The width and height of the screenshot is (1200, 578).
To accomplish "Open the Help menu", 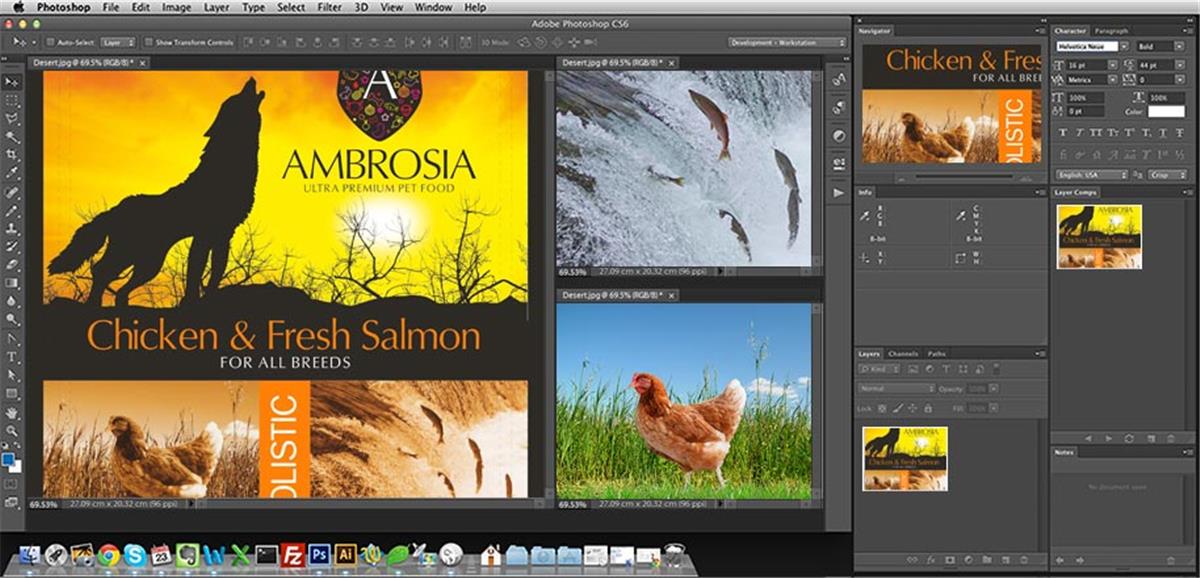I will coord(475,7).
